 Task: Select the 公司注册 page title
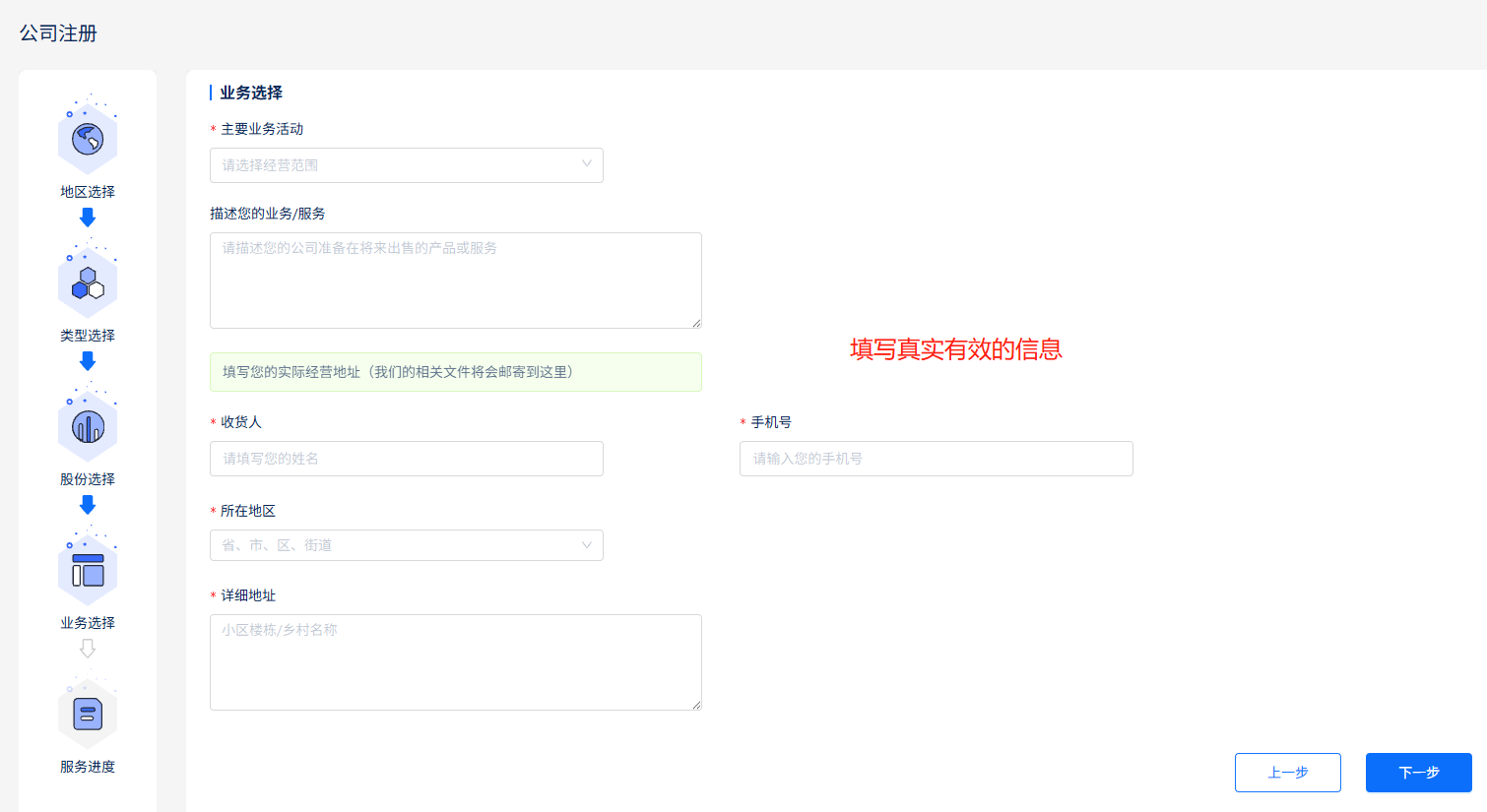click(58, 32)
